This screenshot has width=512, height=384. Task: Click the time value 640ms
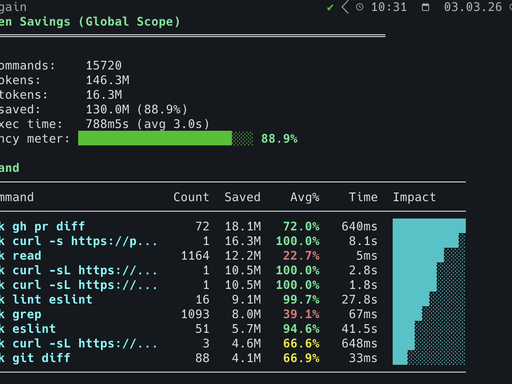[x=359, y=226]
